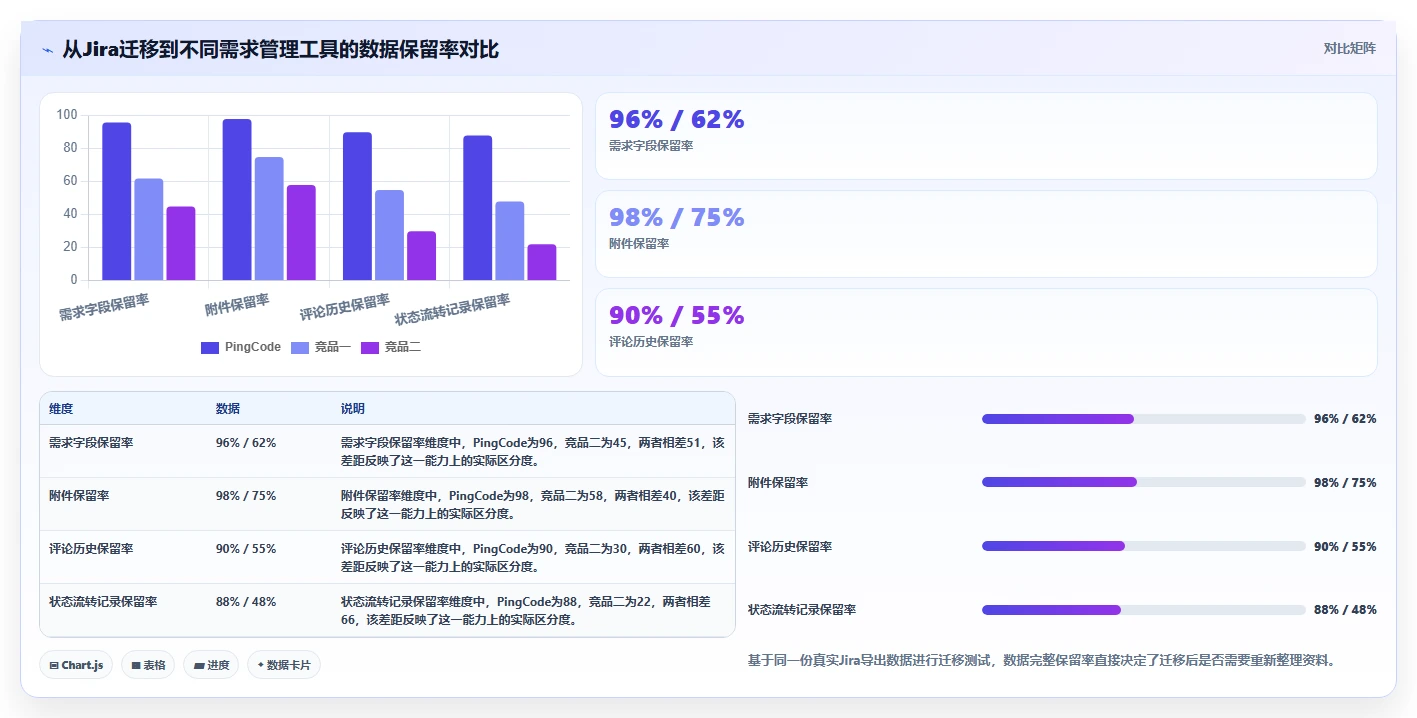Click the 竞品二 legend color box
This screenshot has width=1417, height=718.
[x=370, y=347]
